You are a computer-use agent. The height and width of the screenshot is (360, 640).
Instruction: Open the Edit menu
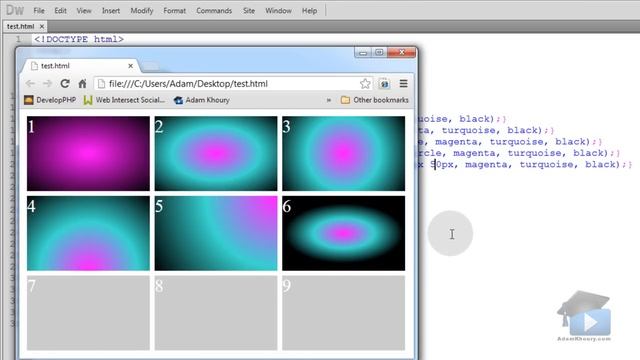60,11
